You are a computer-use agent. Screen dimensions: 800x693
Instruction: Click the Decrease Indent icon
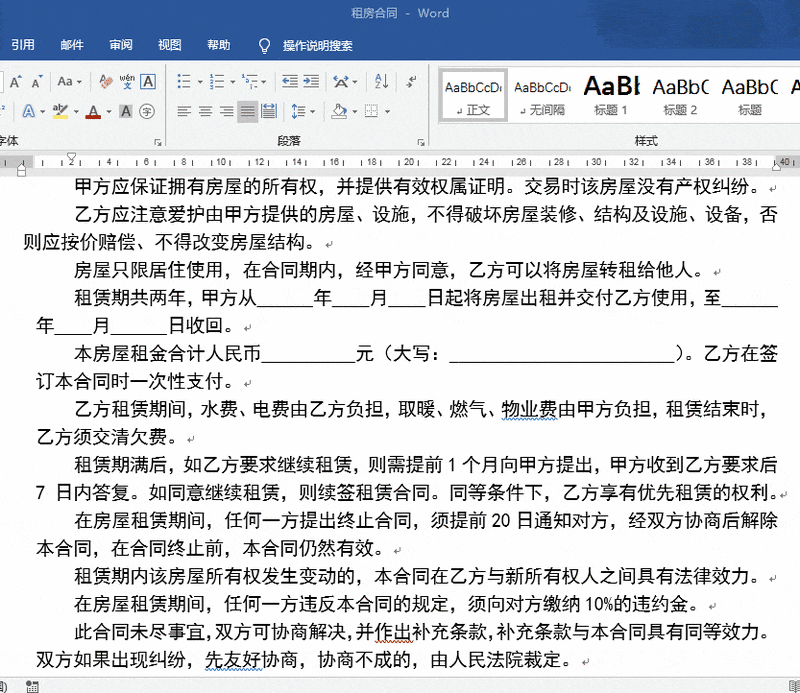(290, 81)
